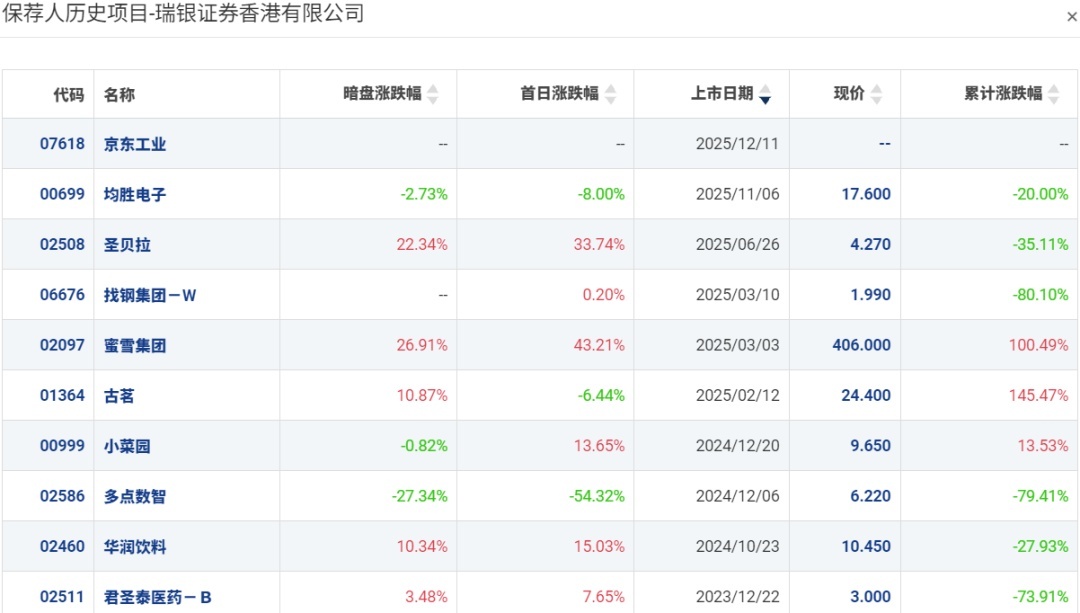Select 蜜雪集团 listing date 2025/03/03

[x=737, y=345]
